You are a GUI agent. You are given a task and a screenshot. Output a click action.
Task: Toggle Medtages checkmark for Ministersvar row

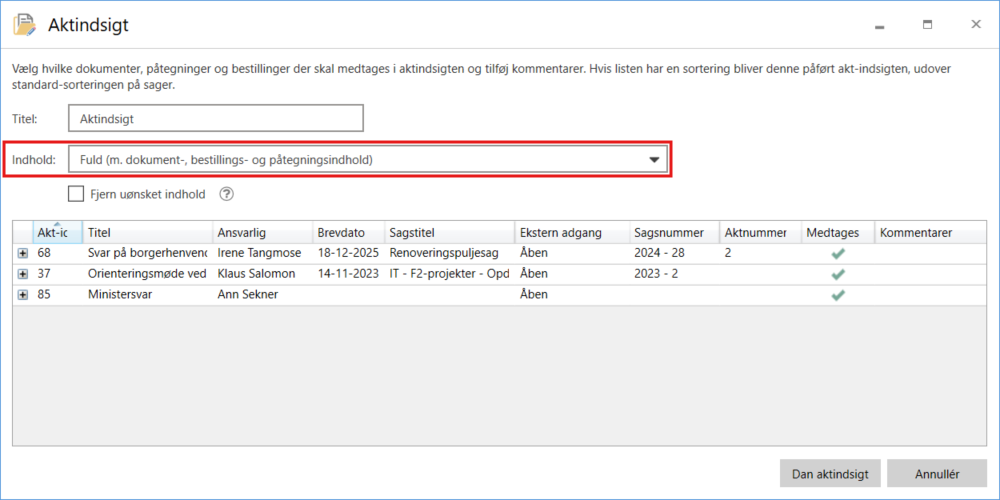(838, 295)
